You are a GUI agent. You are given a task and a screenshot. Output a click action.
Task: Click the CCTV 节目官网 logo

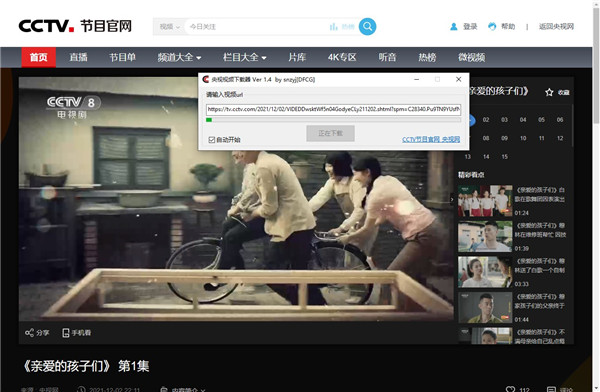[75, 26]
